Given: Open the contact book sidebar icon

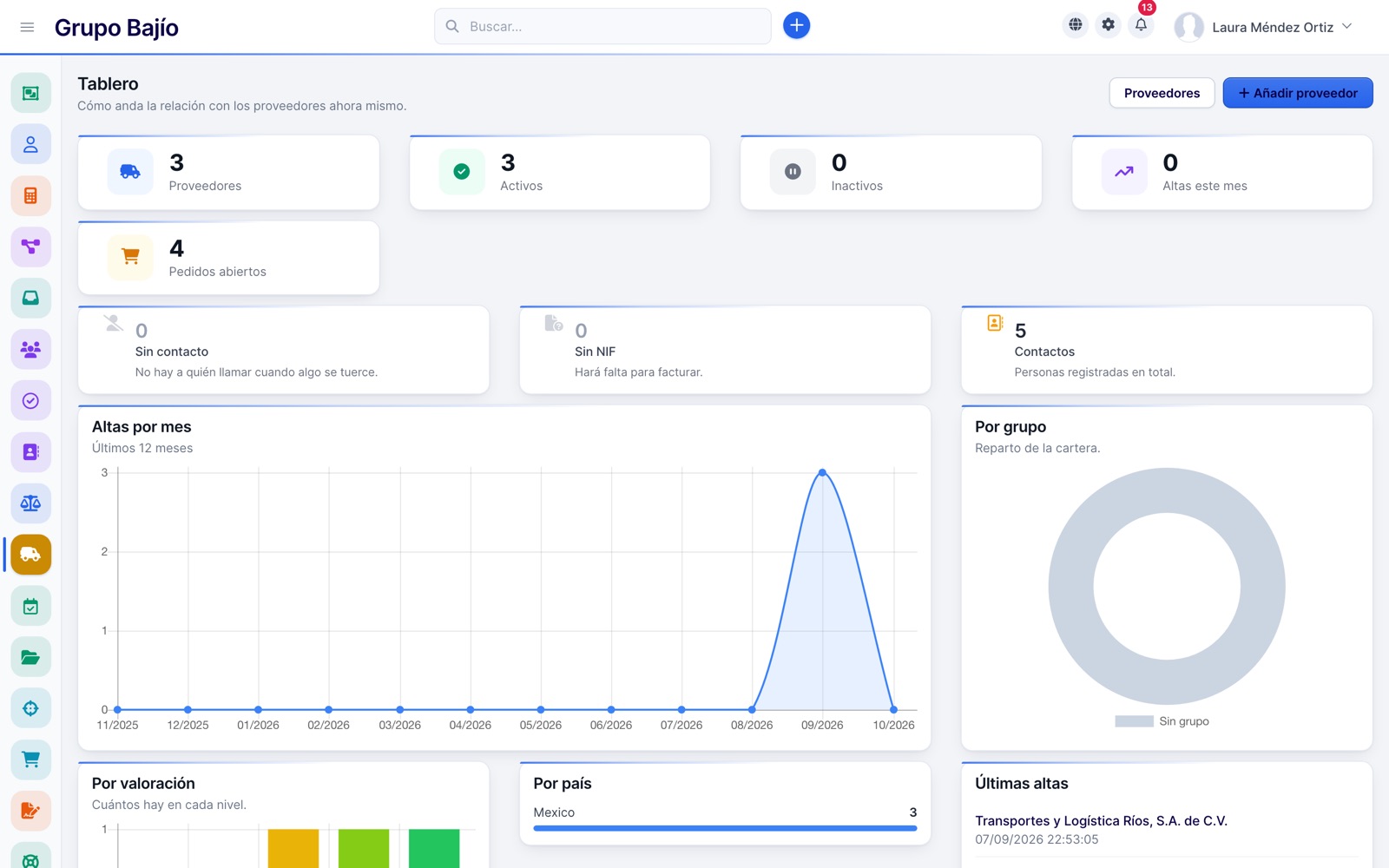Looking at the screenshot, I should (x=30, y=451).
